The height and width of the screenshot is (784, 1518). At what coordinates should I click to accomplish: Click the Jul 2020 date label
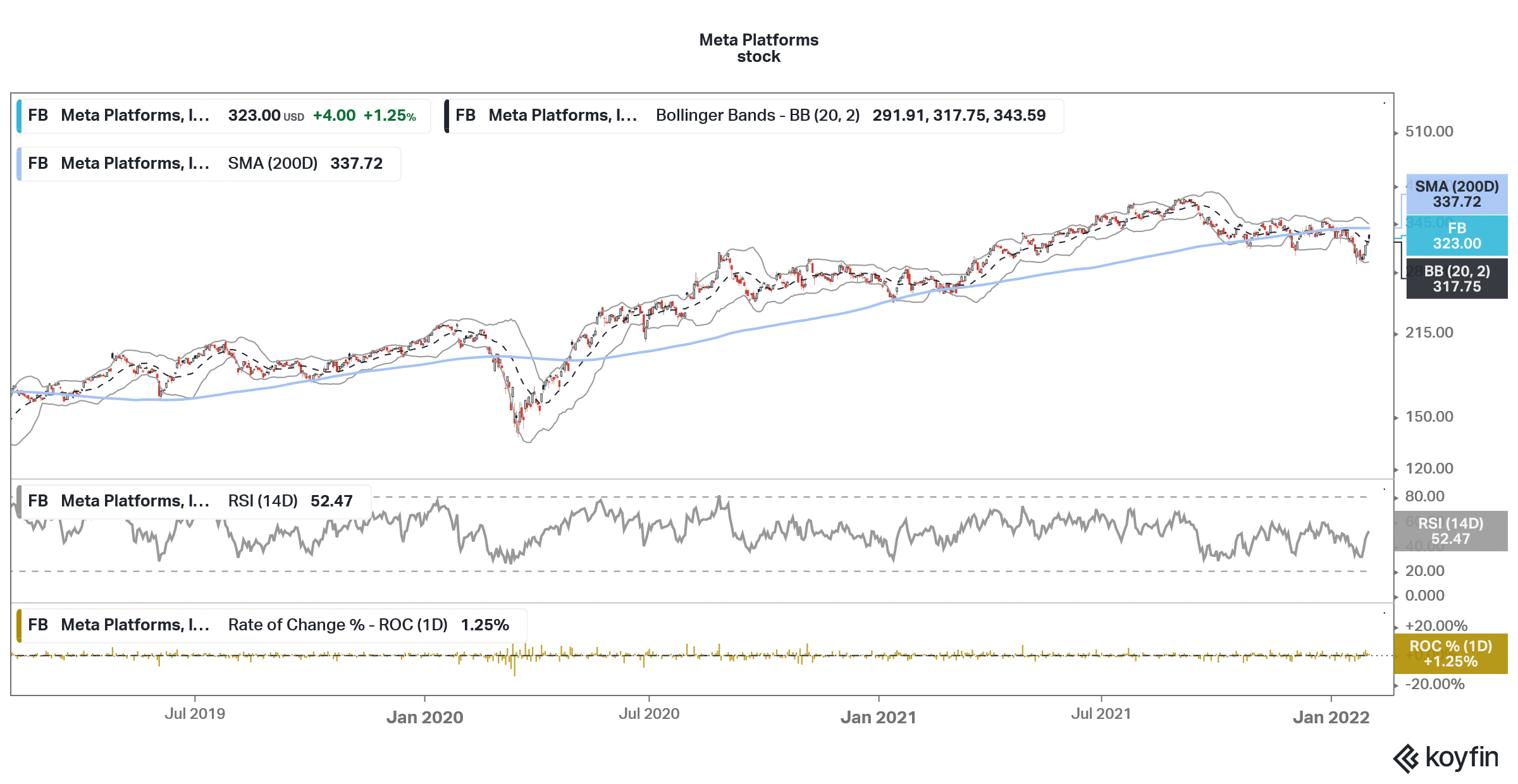649,714
